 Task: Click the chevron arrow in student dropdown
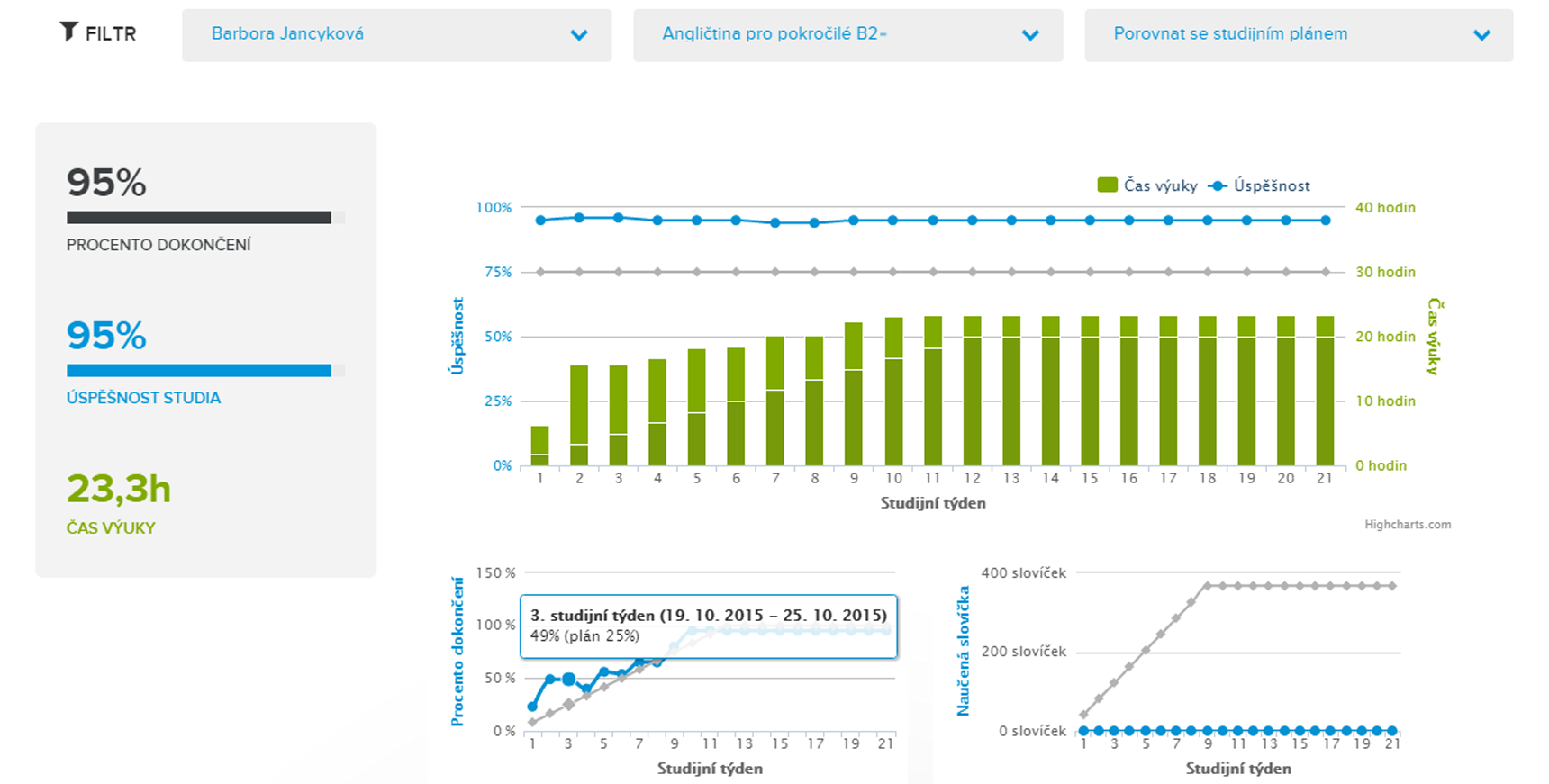coord(579,35)
